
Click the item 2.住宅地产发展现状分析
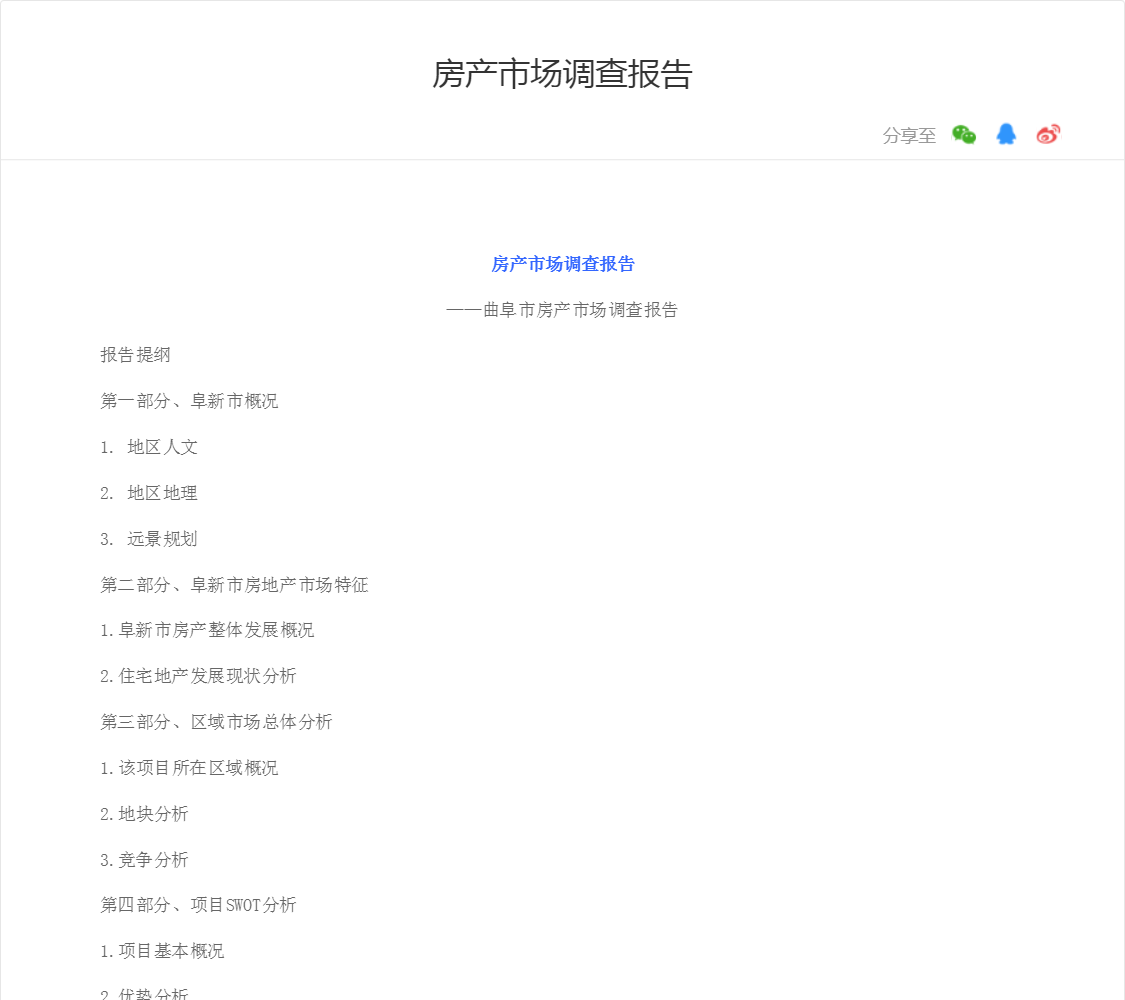point(199,676)
